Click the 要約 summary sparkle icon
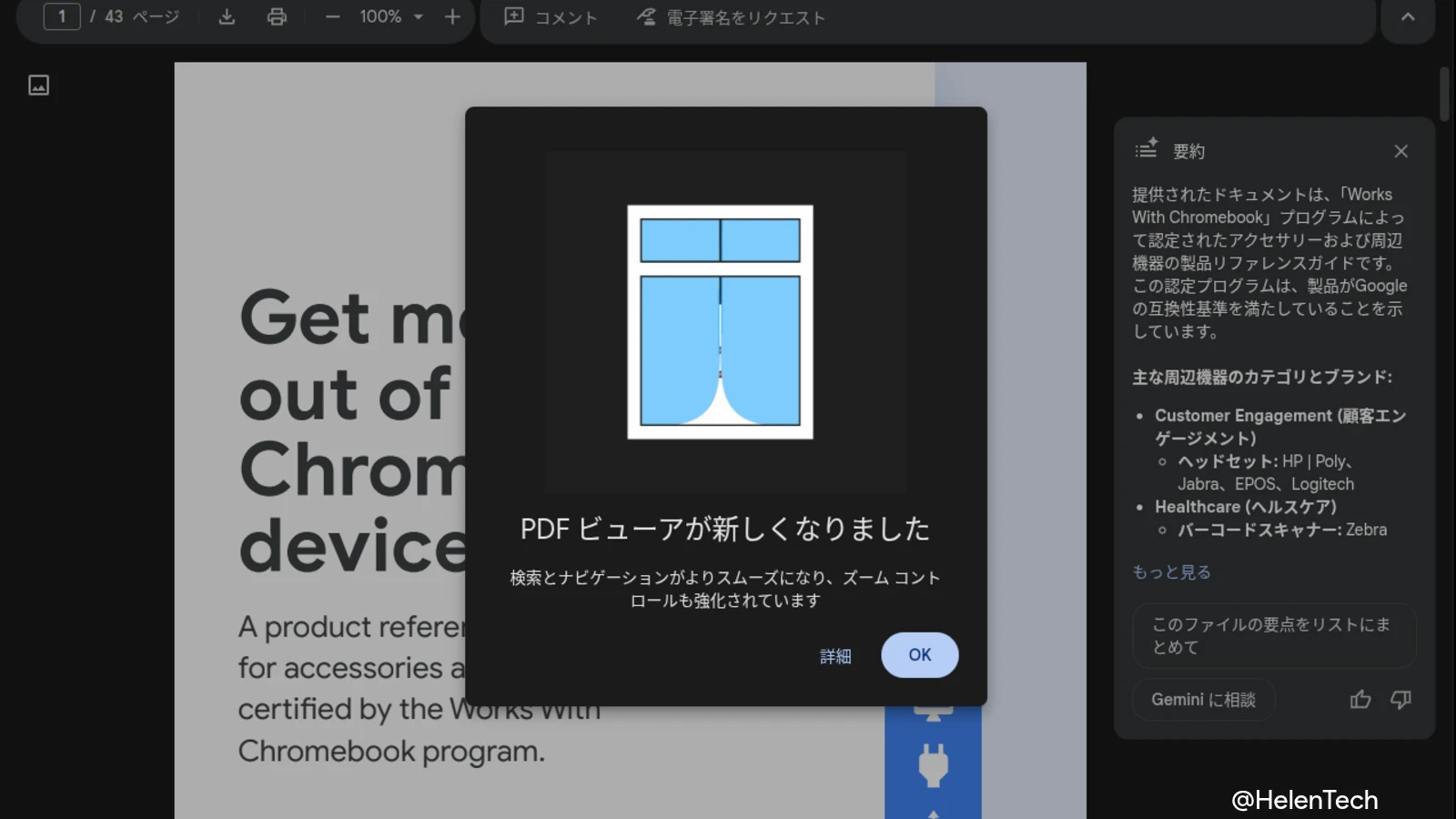 pos(1147,149)
